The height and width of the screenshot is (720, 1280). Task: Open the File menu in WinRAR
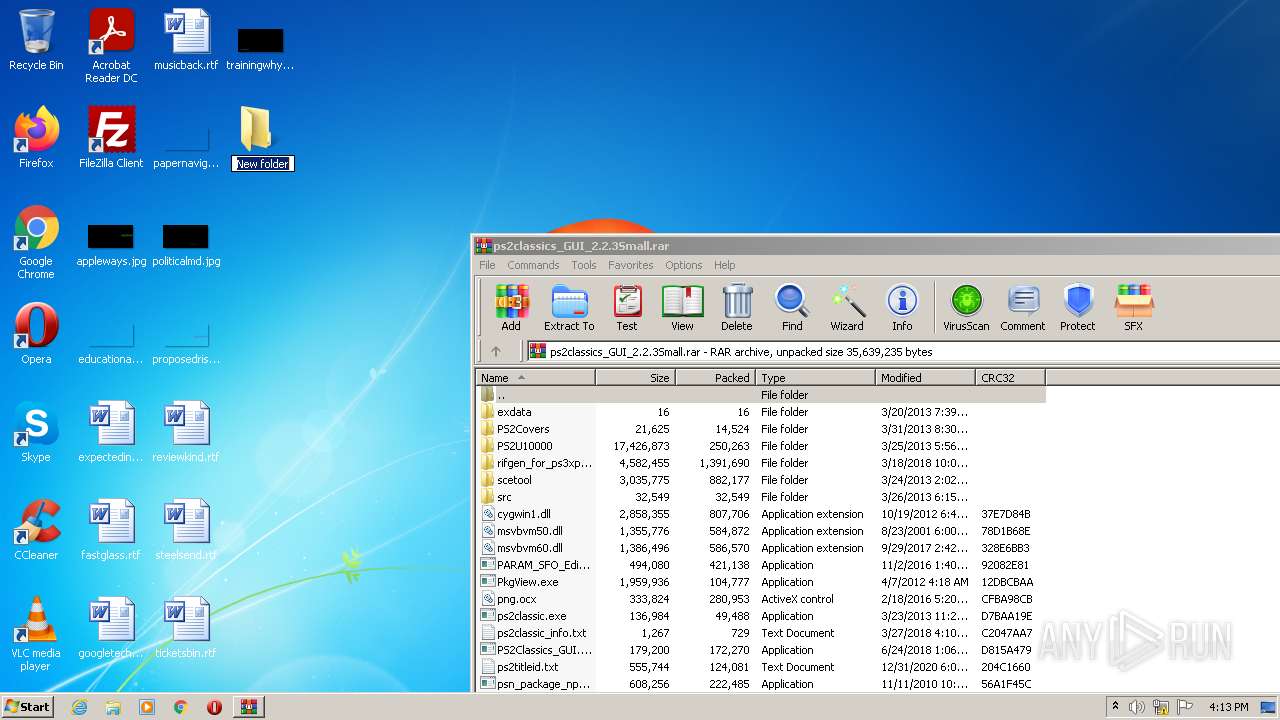pos(487,265)
